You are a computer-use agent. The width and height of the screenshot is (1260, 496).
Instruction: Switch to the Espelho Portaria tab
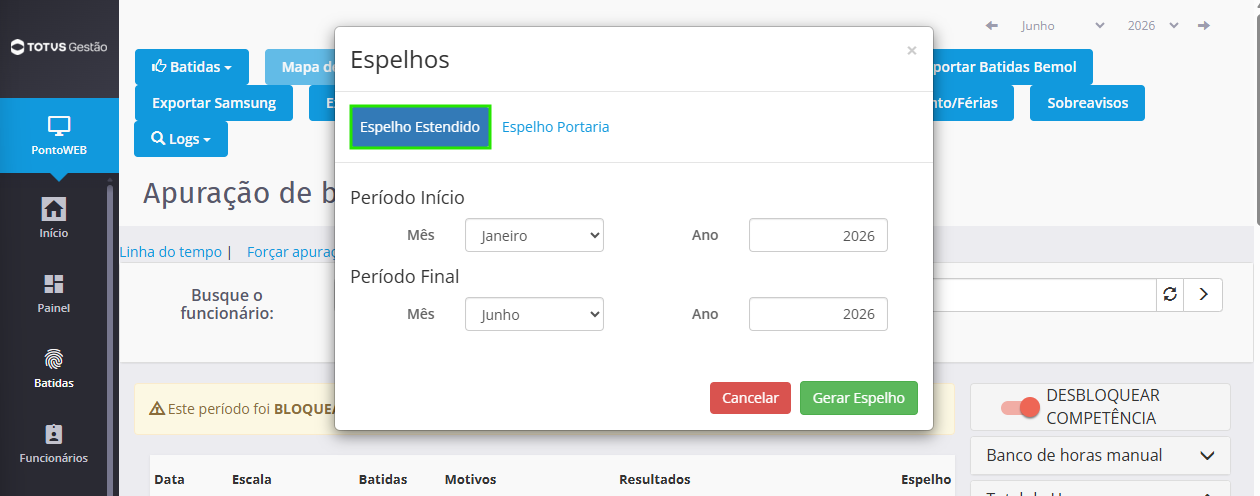click(555, 127)
